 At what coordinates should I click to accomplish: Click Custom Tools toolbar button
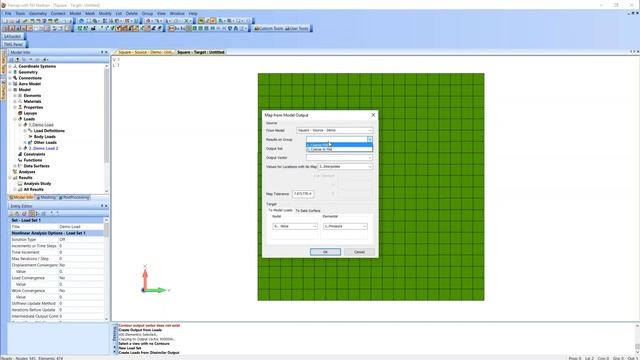pos(269,29)
